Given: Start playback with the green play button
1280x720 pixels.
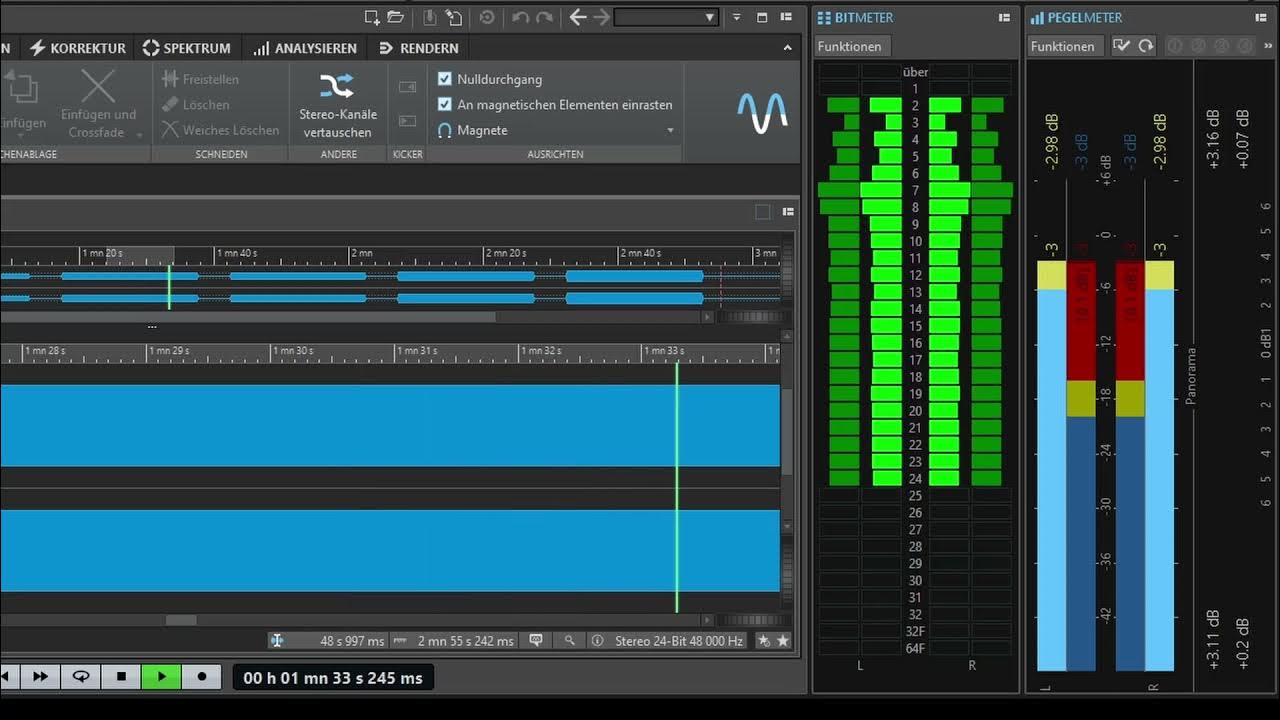Looking at the screenshot, I should click(161, 677).
